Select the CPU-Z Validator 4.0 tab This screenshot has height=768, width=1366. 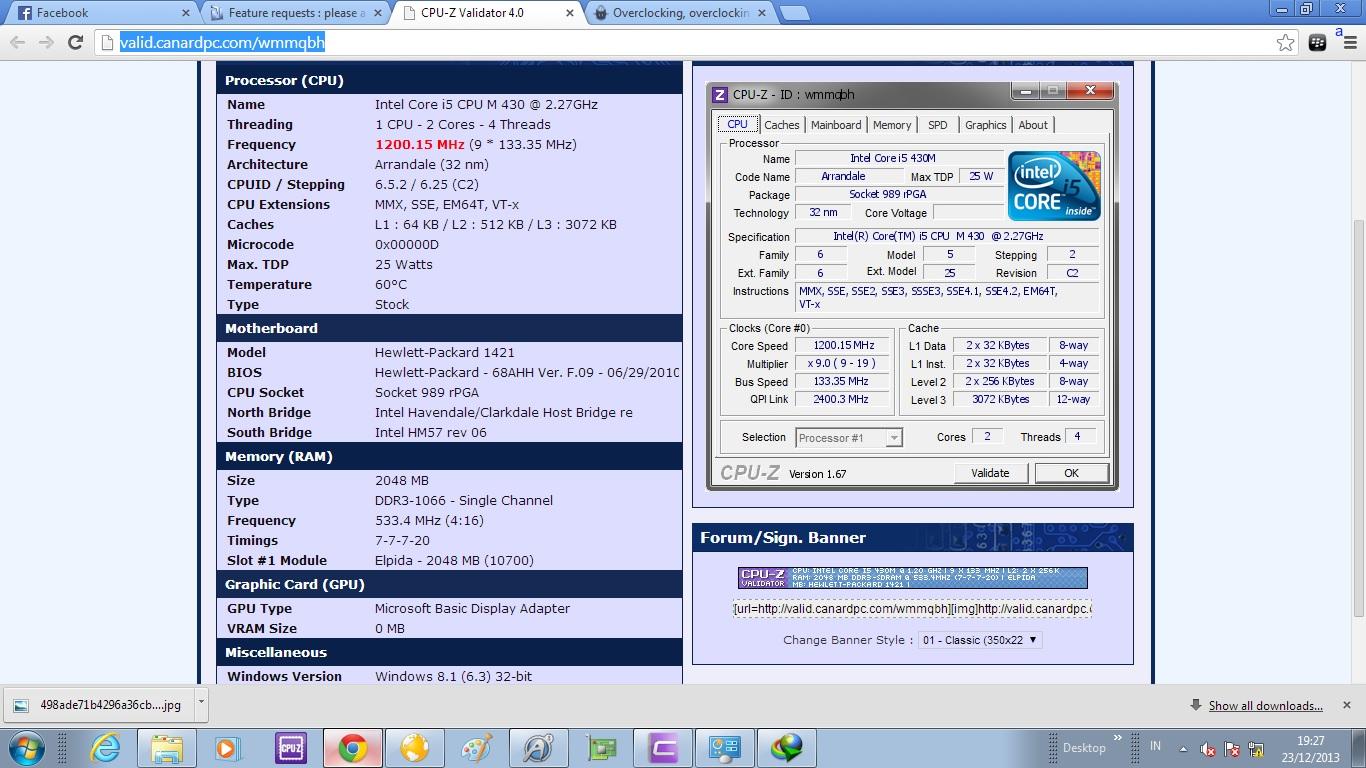(x=488, y=13)
